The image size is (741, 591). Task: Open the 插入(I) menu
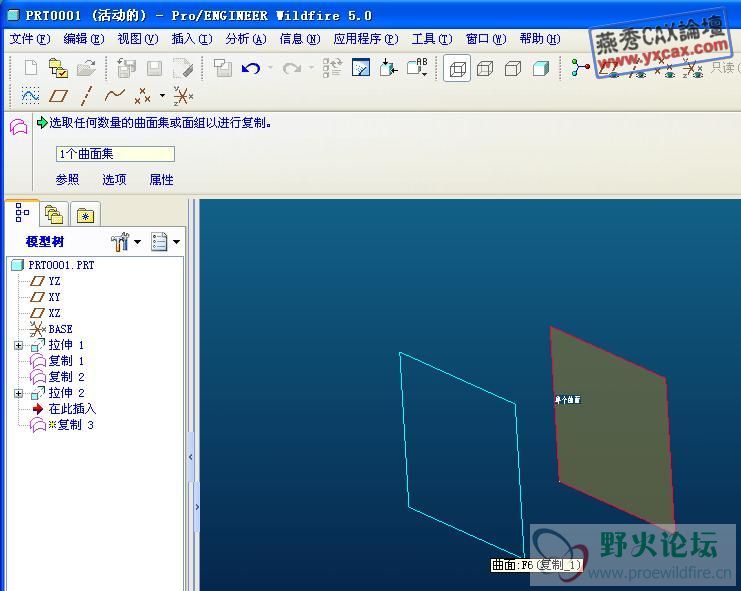point(192,39)
